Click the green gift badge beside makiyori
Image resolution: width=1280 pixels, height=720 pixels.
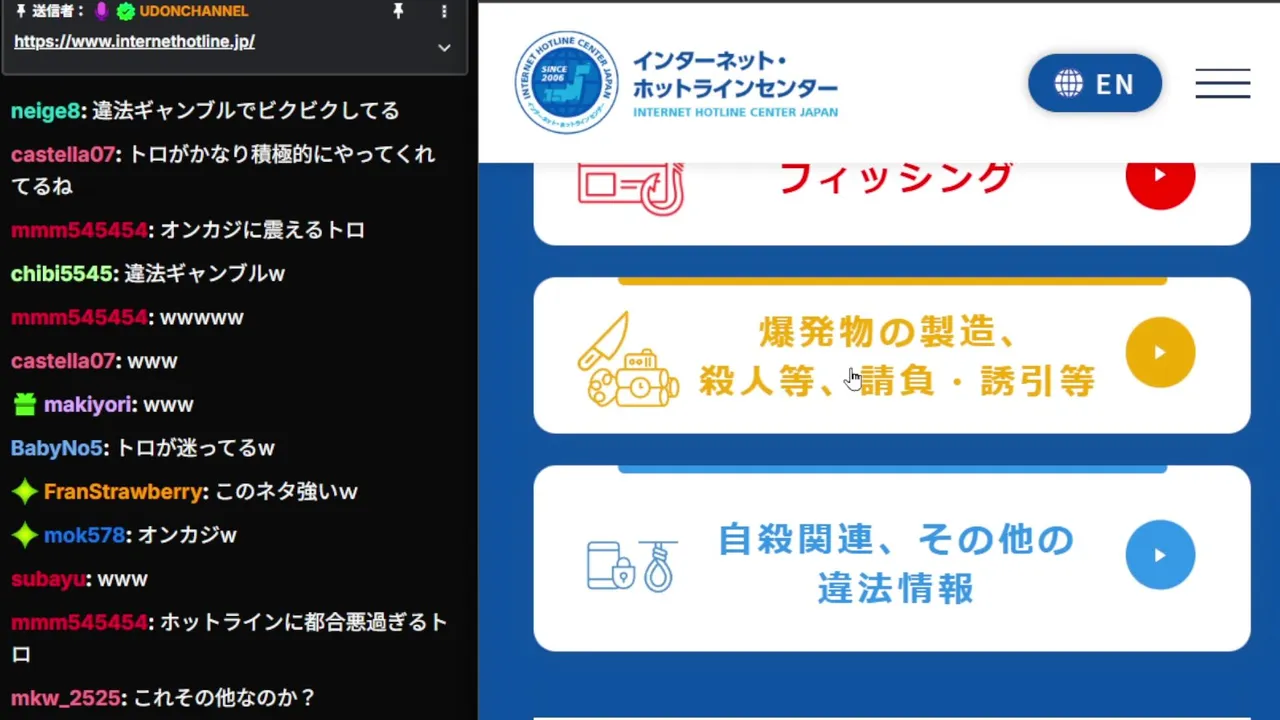tap(25, 405)
